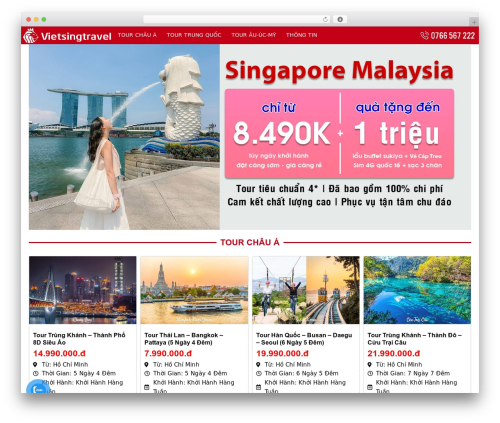Click location pin icon on Thái Lan tour

146,364
